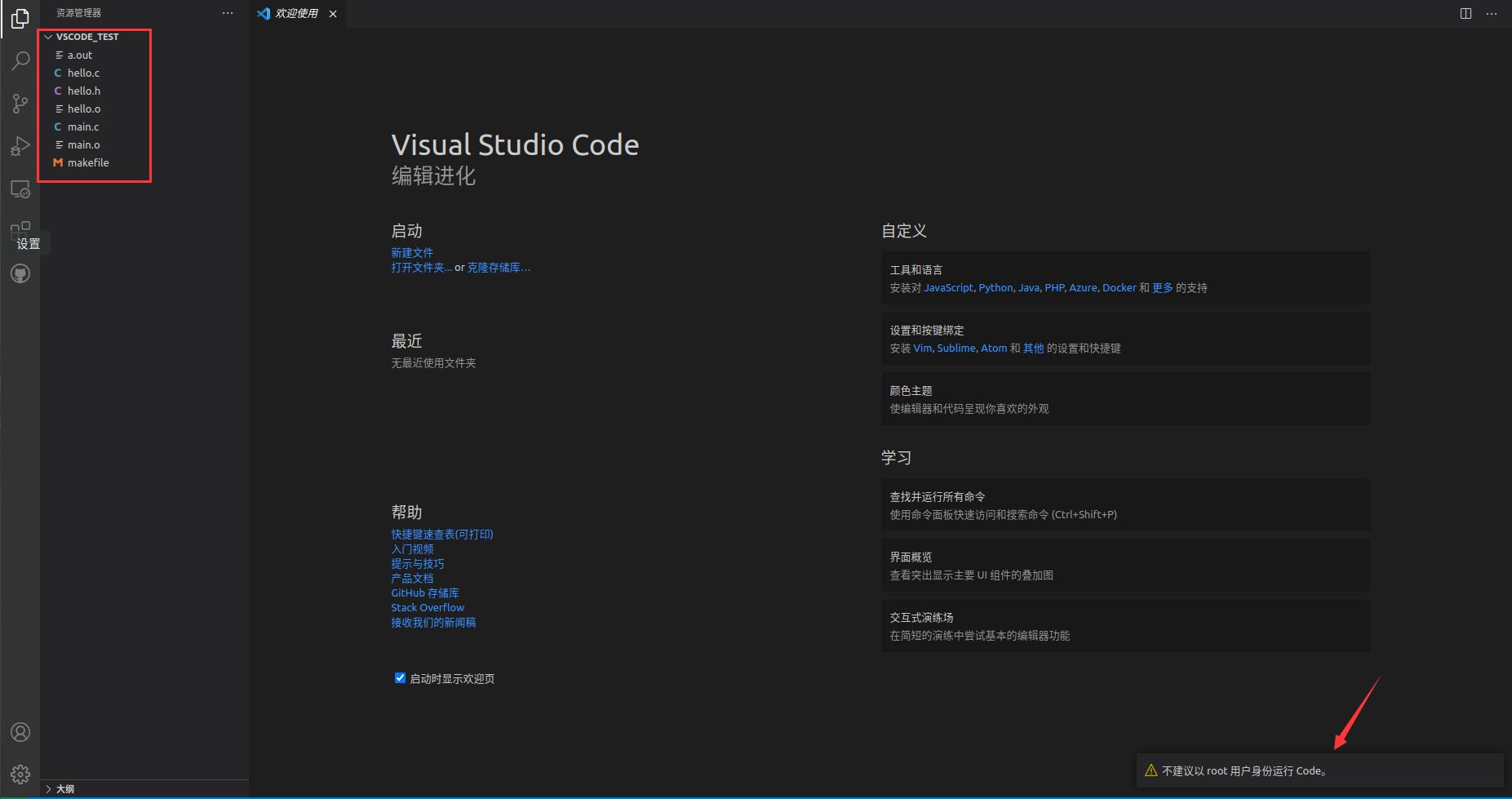Screen dimensions: 1512x799
Task: Click Java link under 工具和语言
Action: pyautogui.click(x=1029, y=288)
